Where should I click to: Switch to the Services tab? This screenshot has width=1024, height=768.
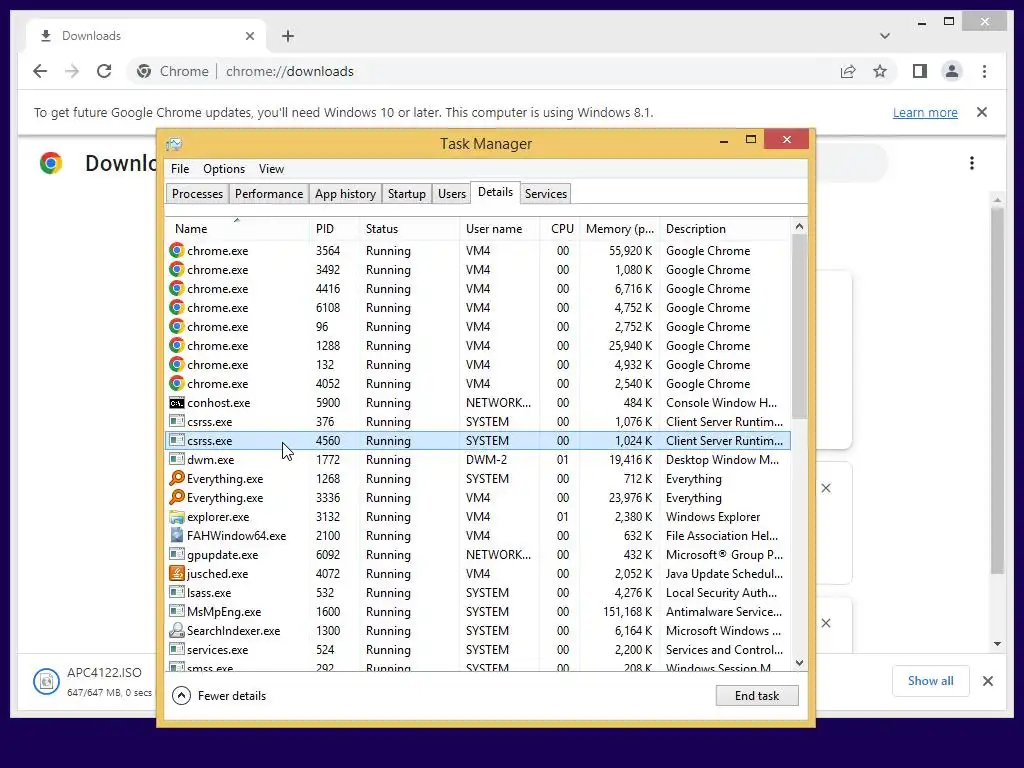(545, 194)
